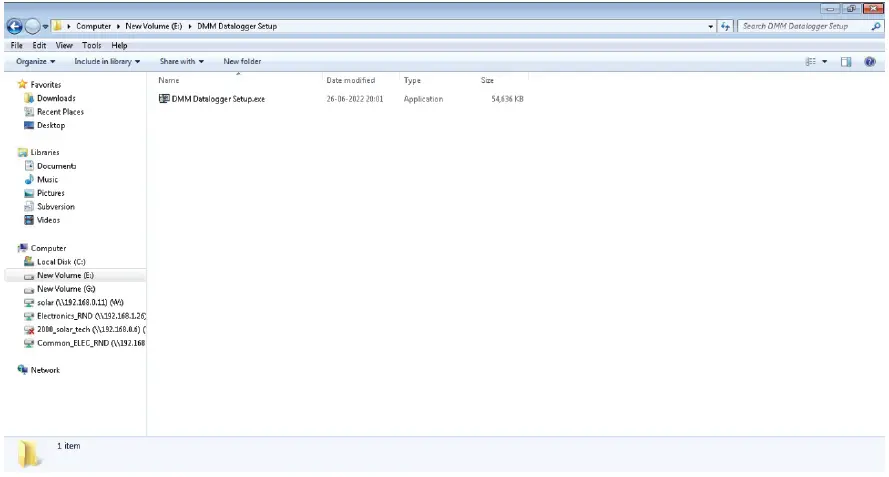Click the Forward navigation arrow button
Screen dimensions: 889x477
tap(32, 26)
